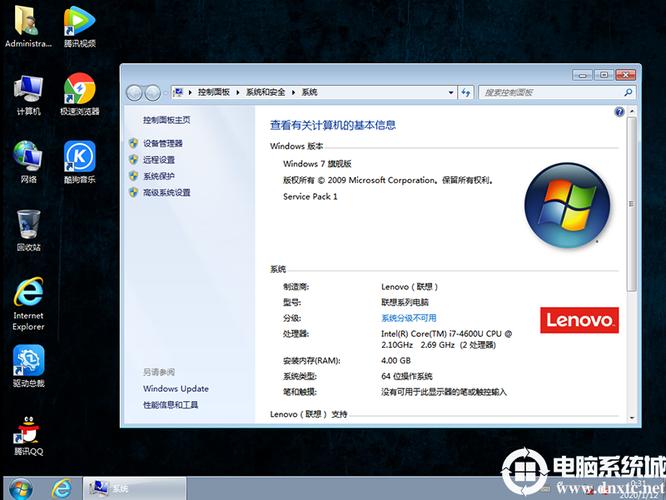The width and height of the screenshot is (666, 500).
Task: Expand arrow after 系统和安全 breadcrumb
Action: [x=293, y=92]
